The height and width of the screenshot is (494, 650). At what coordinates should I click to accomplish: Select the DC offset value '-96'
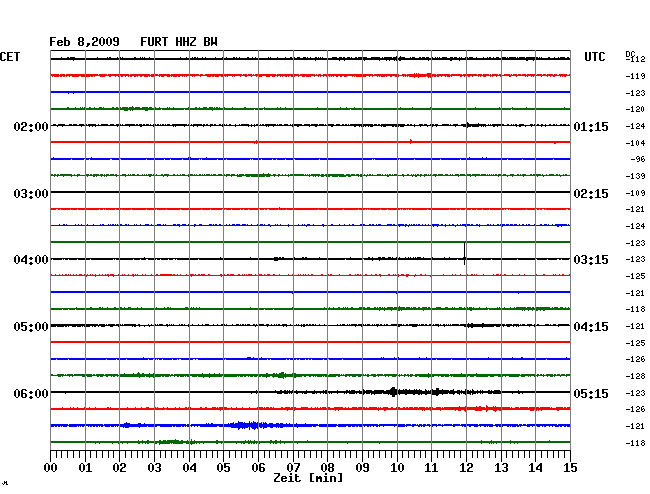pos(638,159)
